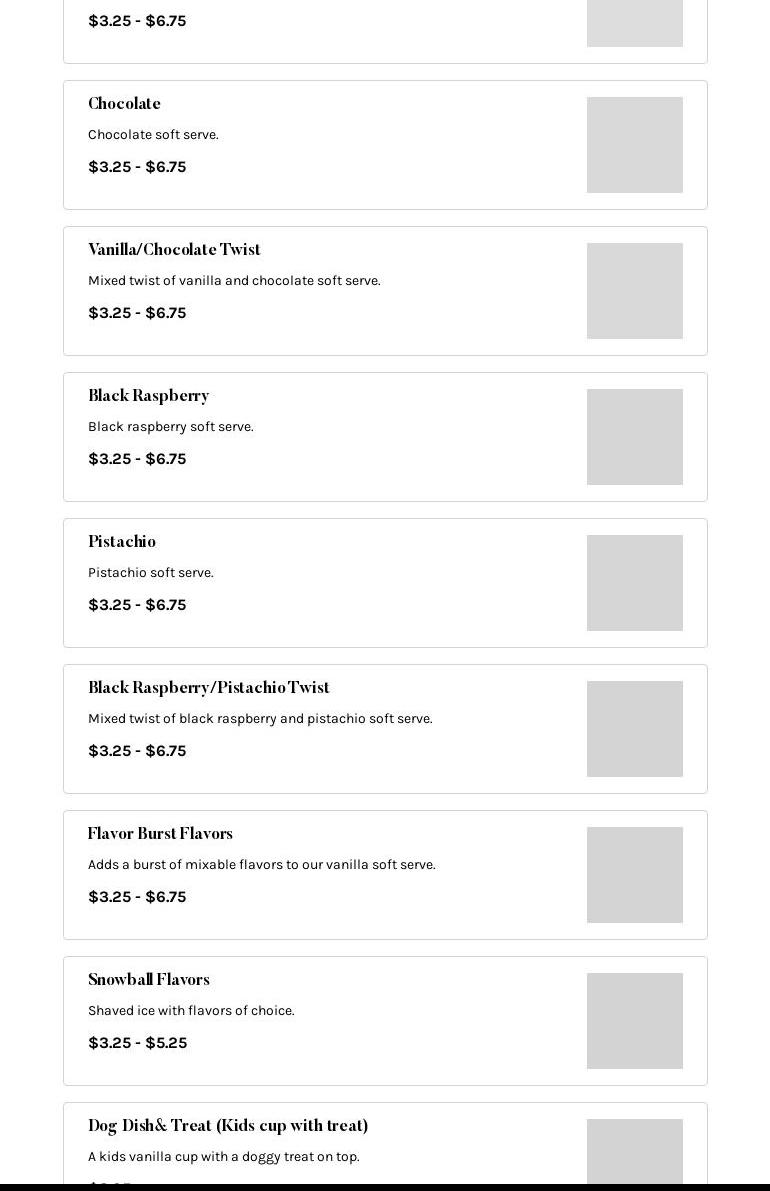
Task: Click the Flavor Burst Flavors image placeholder
Action: (x=635, y=875)
